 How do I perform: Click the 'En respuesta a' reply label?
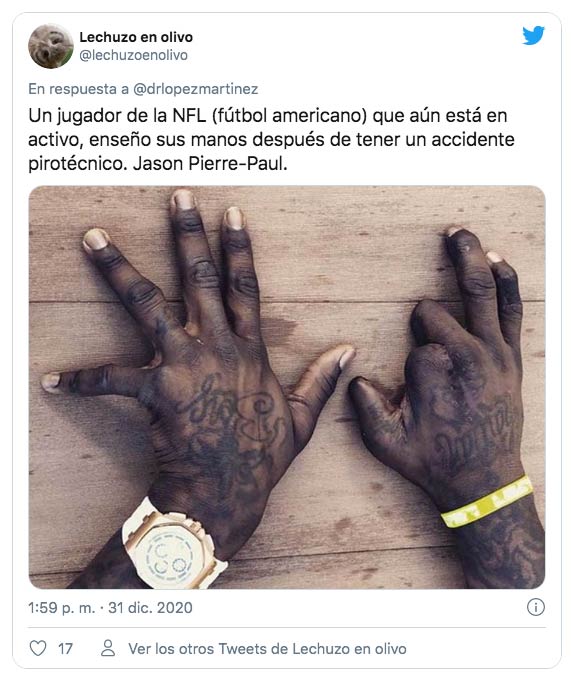point(79,89)
